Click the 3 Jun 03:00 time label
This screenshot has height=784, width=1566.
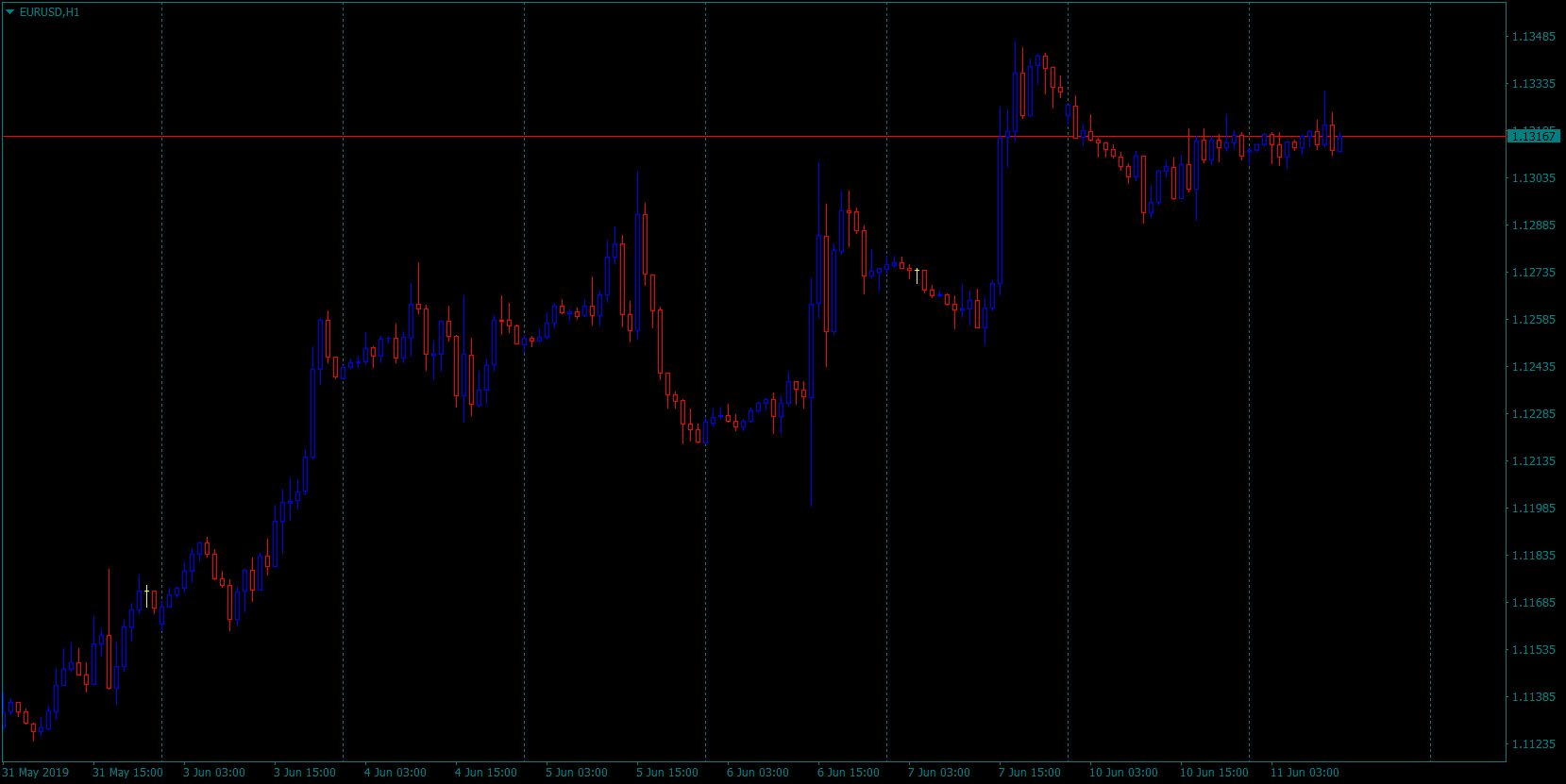214,773
